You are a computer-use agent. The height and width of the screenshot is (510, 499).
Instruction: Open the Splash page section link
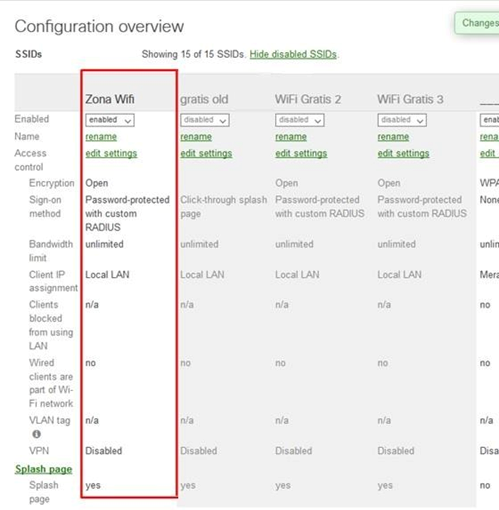pos(44,469)
